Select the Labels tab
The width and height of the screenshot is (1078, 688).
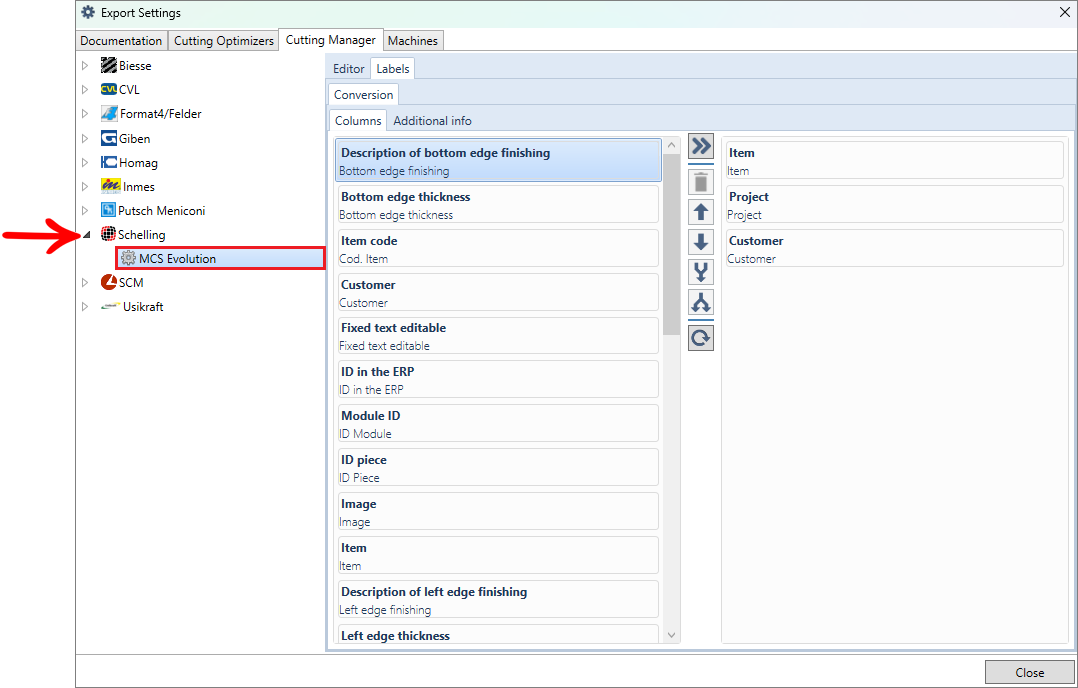point(393,69)
